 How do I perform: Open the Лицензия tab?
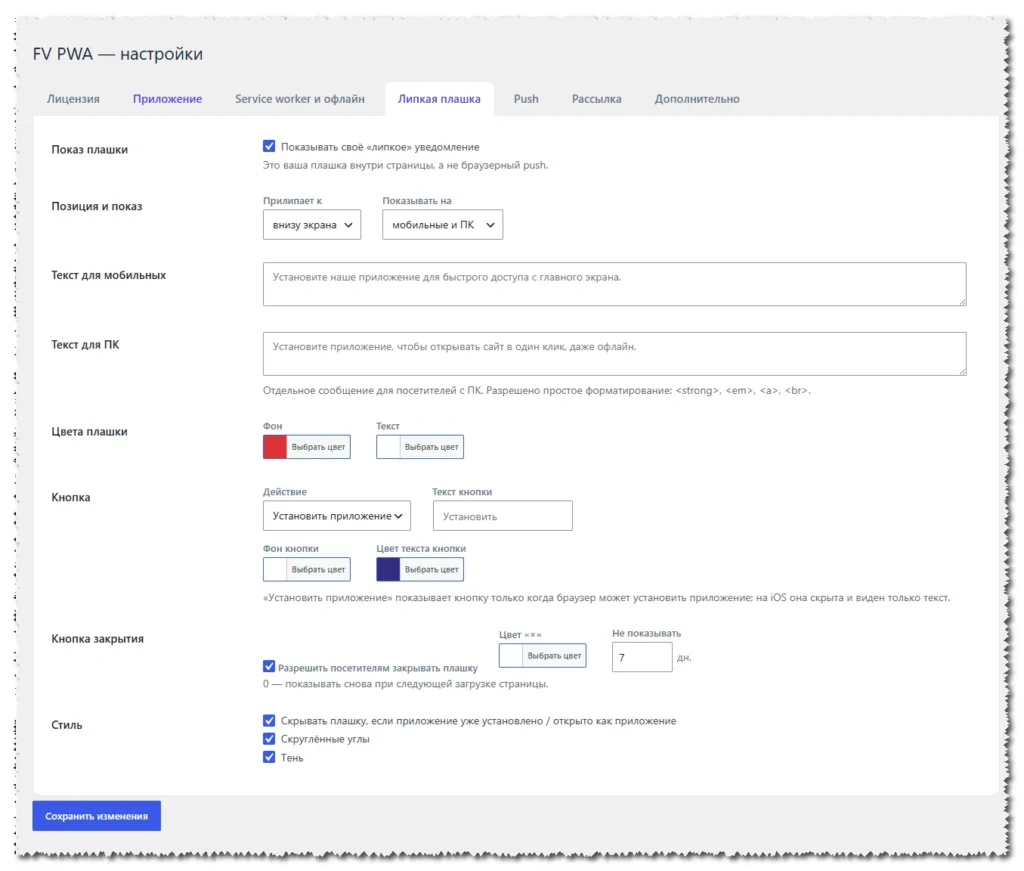pyautogui.click(x=73, y=99)
